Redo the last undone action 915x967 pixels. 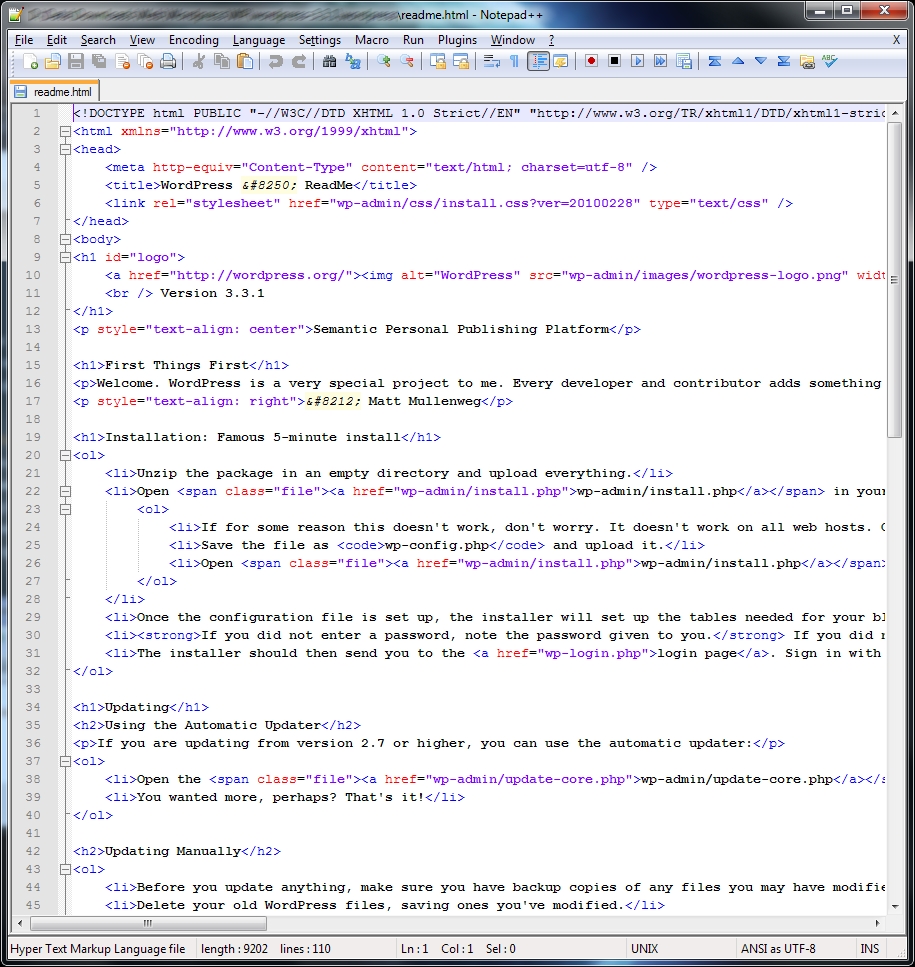click(x=298, y=61)
